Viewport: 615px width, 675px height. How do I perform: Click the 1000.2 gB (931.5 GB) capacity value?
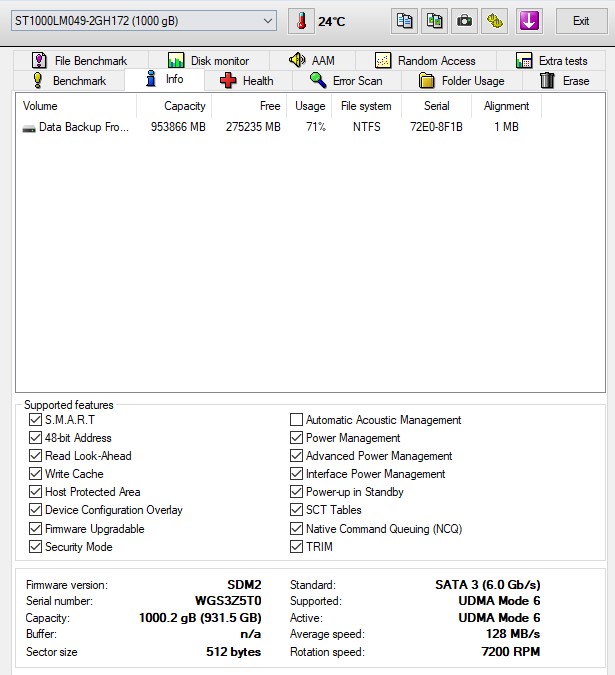(x=200, y=618)
